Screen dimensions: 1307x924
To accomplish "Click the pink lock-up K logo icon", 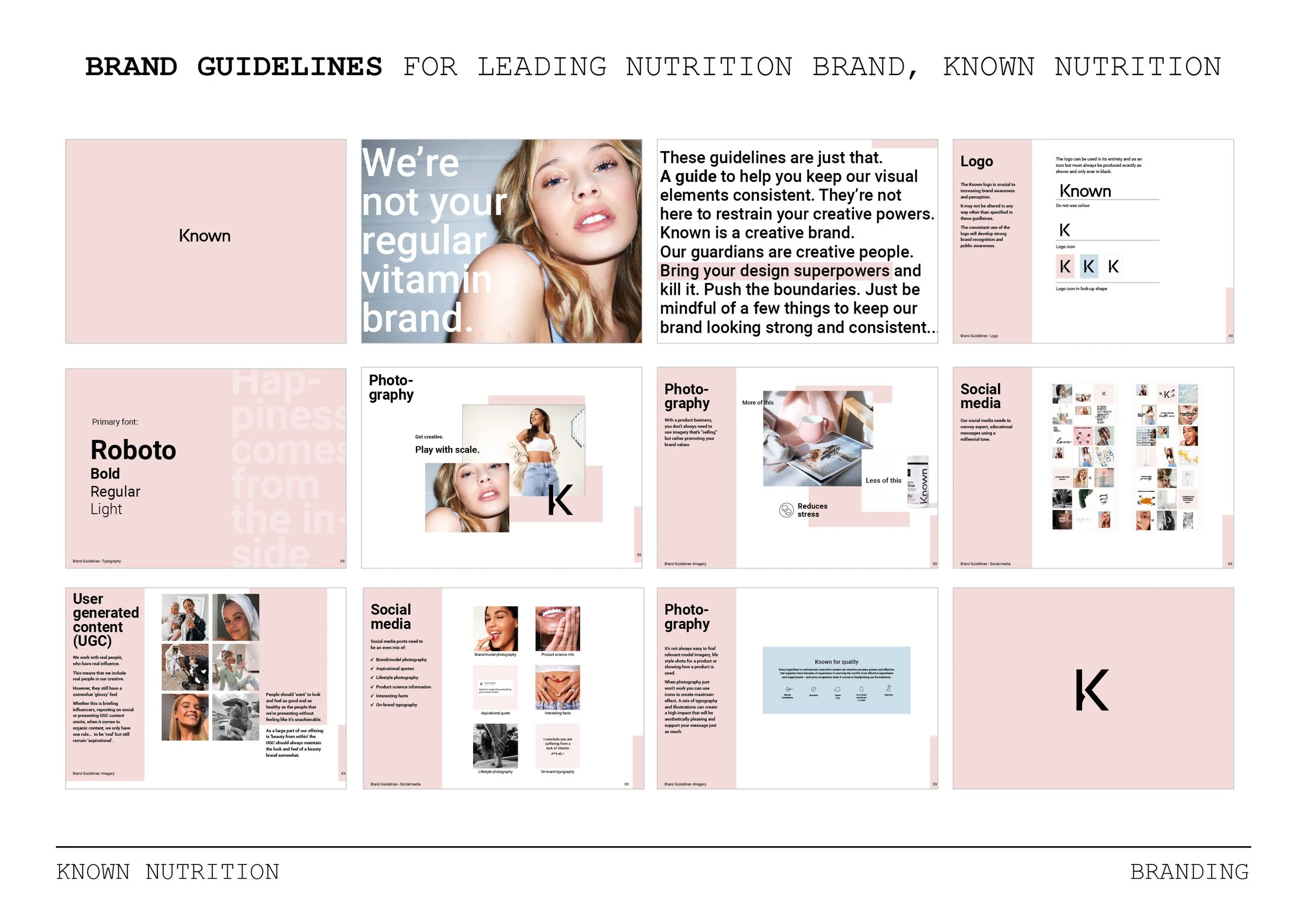I will [x=1064, y=266].
